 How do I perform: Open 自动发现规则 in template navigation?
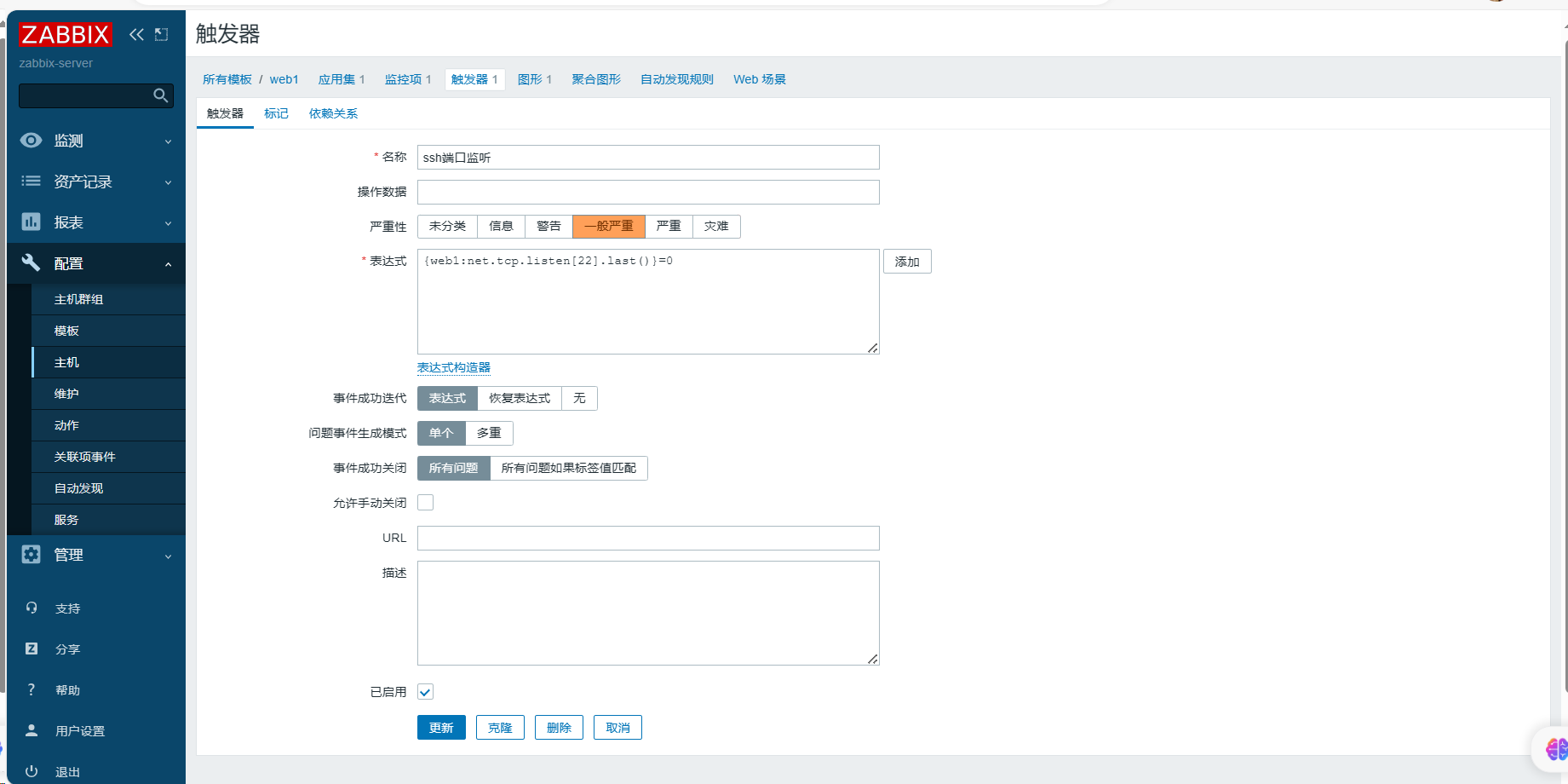pos(677,79)
